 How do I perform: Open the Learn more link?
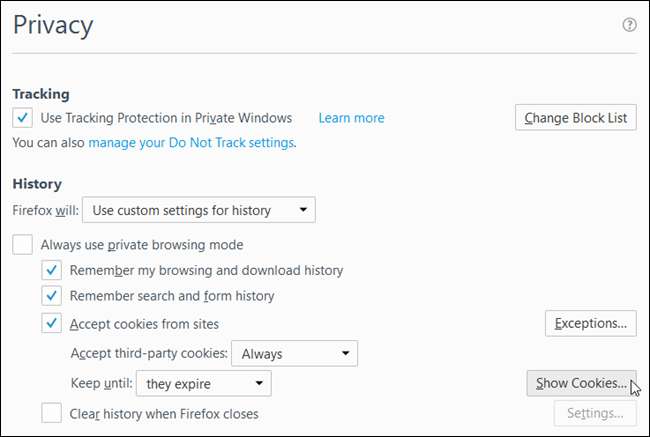[351, 118]
